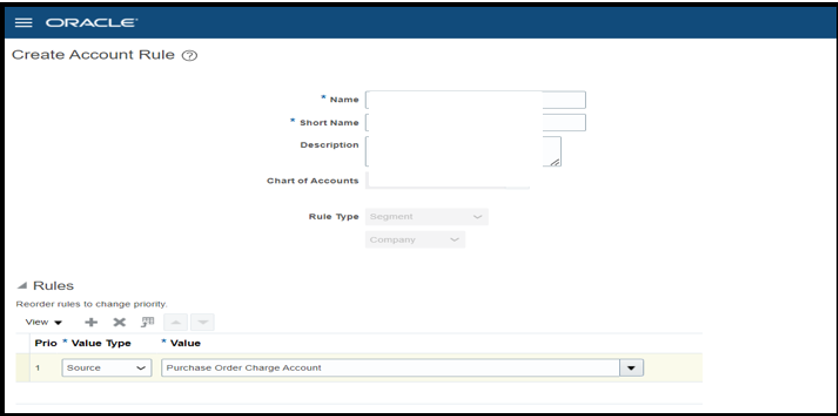Screen dimensions: 838x416
Task: Open the Segment rule type dropdown
Action: [x=426, y=217]
